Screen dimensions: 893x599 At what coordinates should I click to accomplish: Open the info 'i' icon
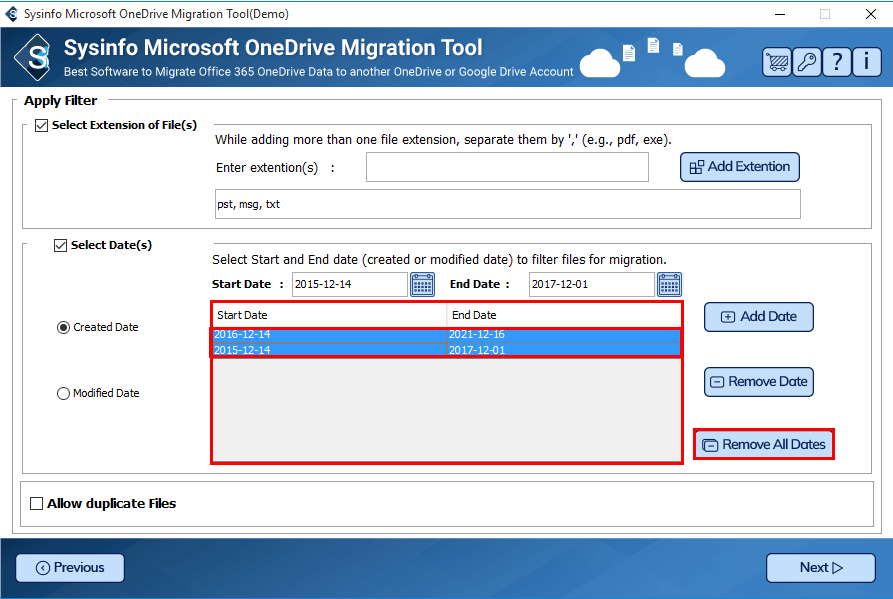(x=867, y=61)
